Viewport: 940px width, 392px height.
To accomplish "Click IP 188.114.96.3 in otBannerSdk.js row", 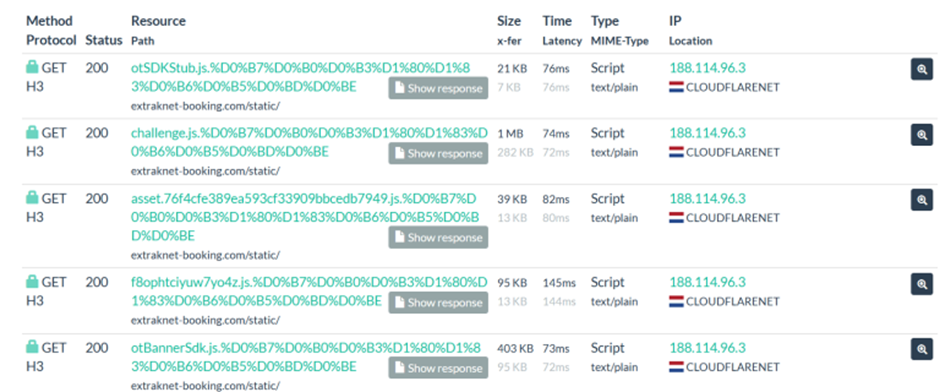I will [707, 348].
